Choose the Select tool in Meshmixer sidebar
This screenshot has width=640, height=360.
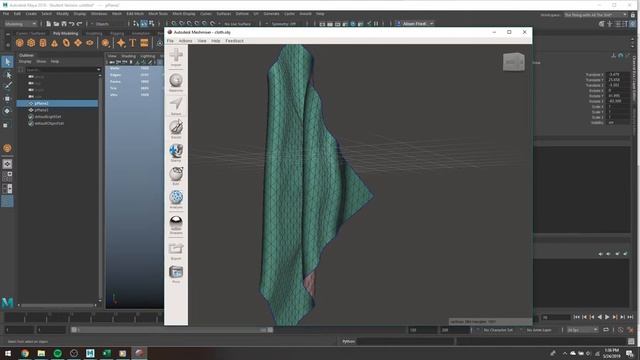click(x=176, y=106)
